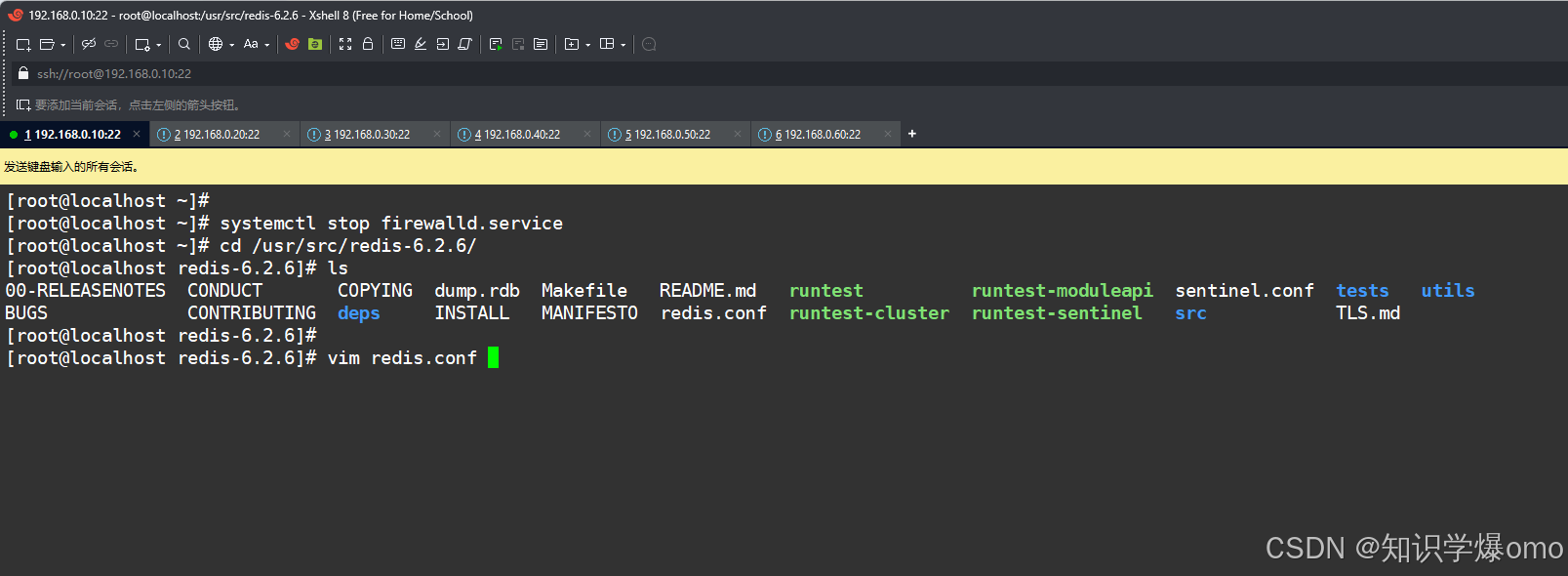1568x576 pixels.
Task: Click the green terminal cursor block
Action: coord(494,357)
